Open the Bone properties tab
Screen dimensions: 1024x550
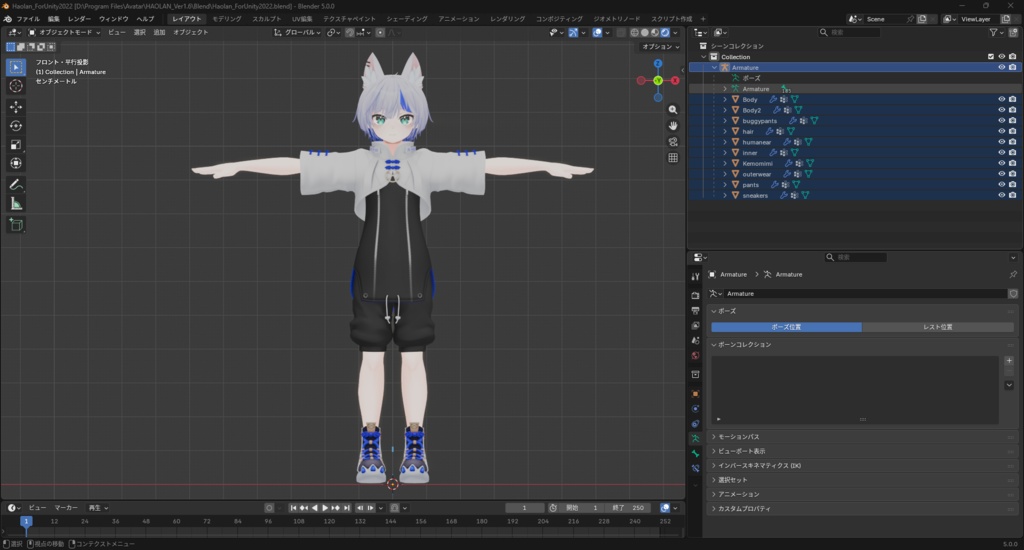point(696,453)
